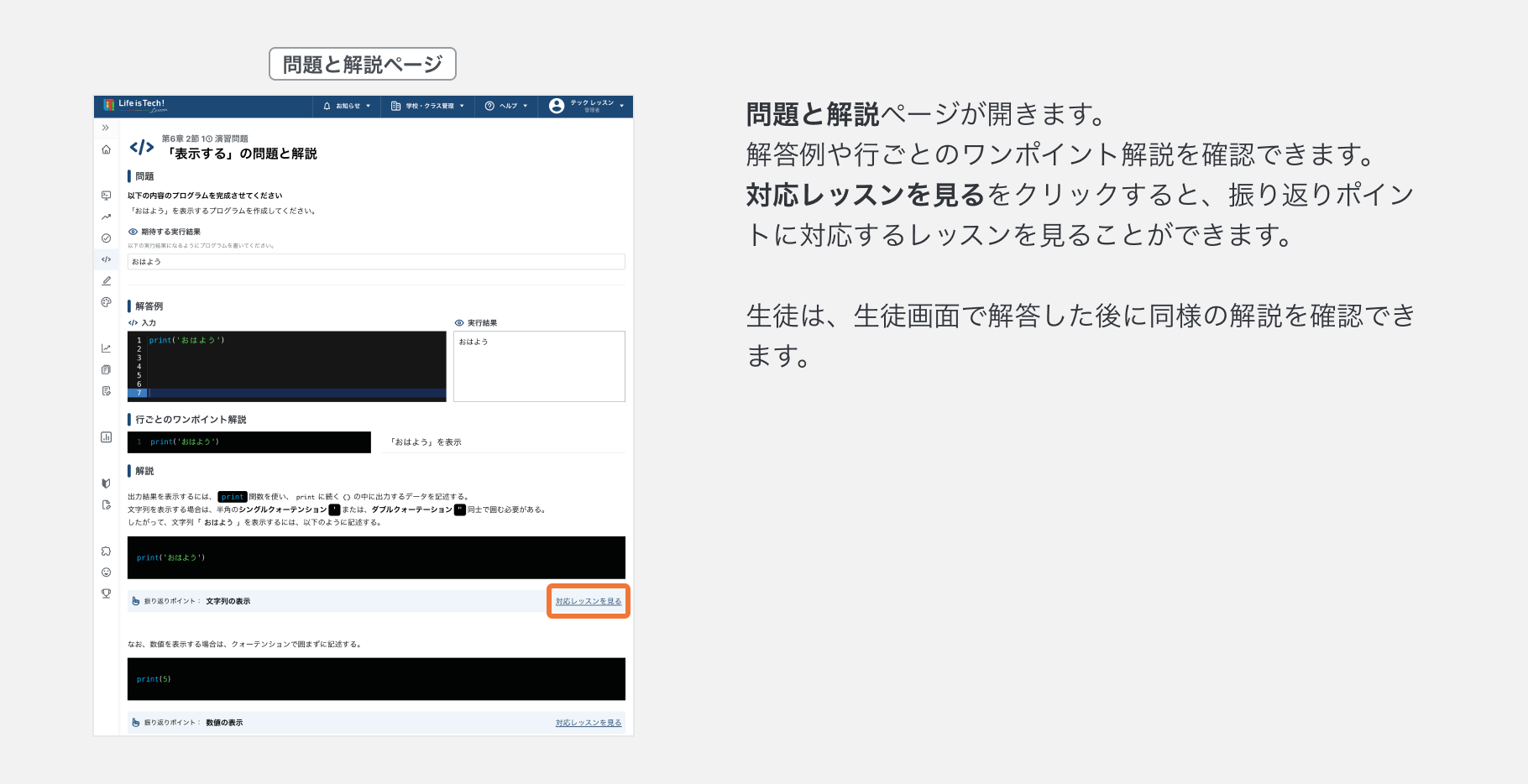Open the color palette sidebar icon
The height and width of the screenshot is (784, 1528).
pos(106,302)
